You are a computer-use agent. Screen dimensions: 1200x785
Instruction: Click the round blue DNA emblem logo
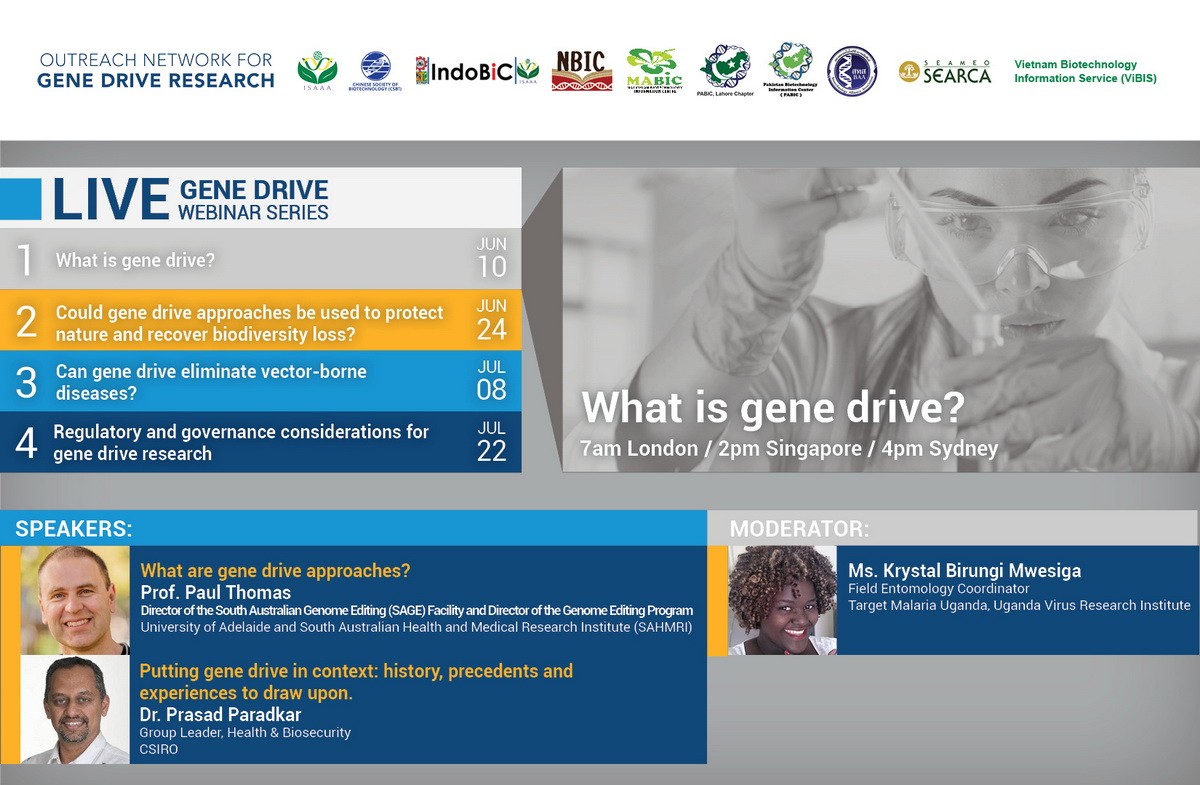tap(852, 71)
